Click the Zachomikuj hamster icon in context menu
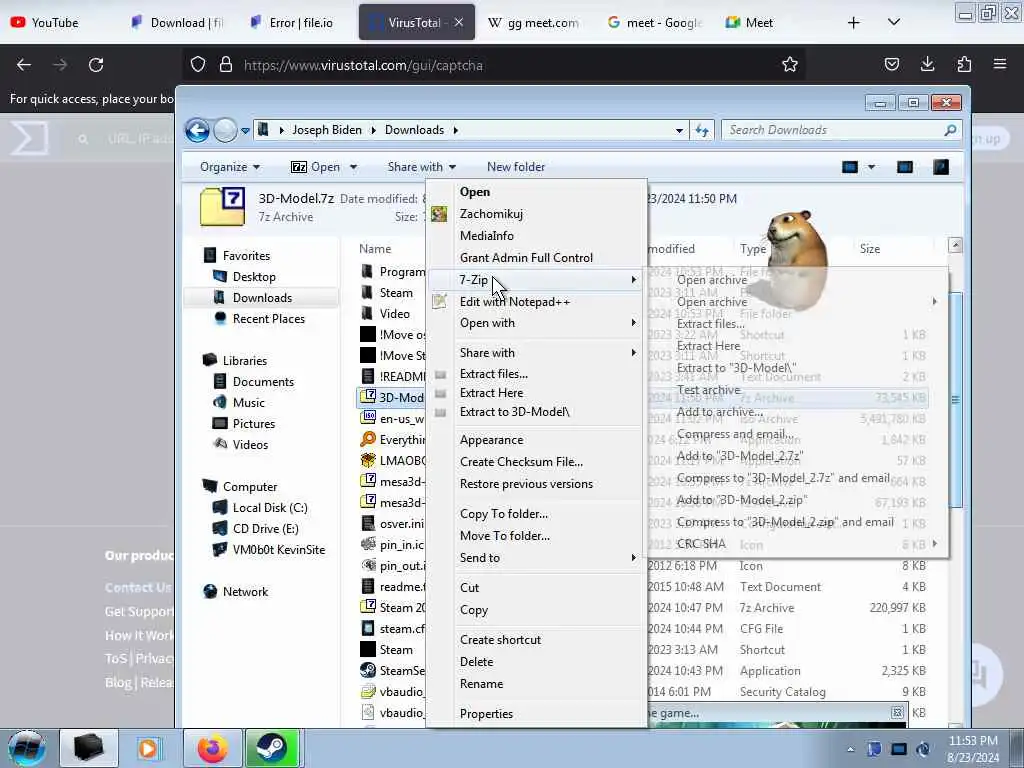Screen dimensions: 1024x768 pos(439,214)
